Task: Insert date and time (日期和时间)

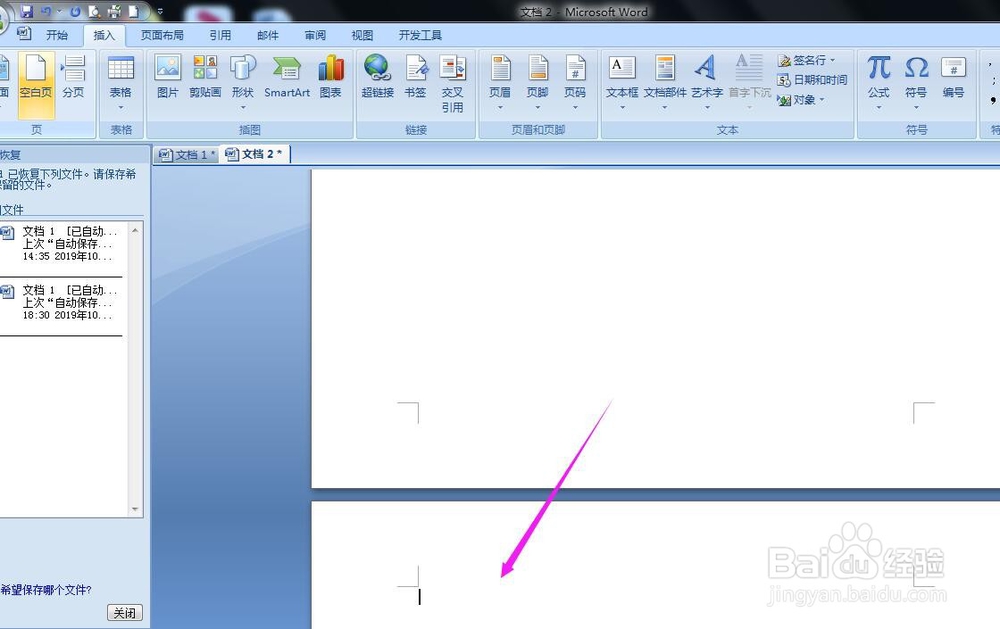Action: click(x=812, y=80)
